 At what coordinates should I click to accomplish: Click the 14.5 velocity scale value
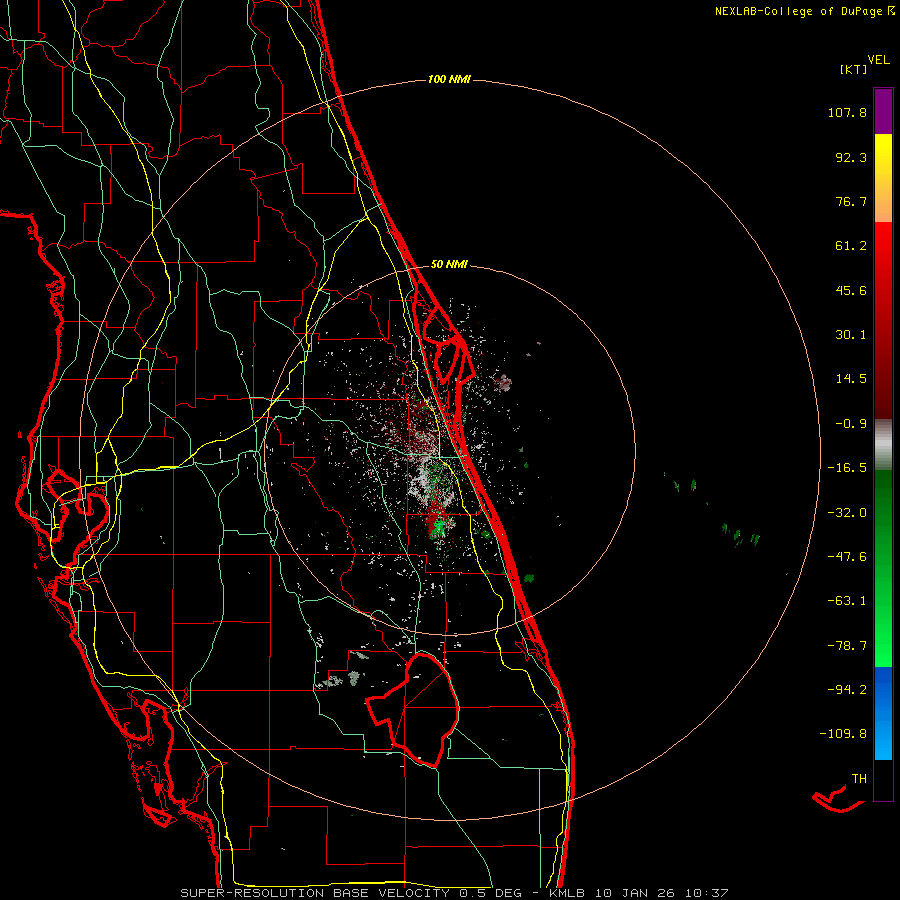(851, 379)
